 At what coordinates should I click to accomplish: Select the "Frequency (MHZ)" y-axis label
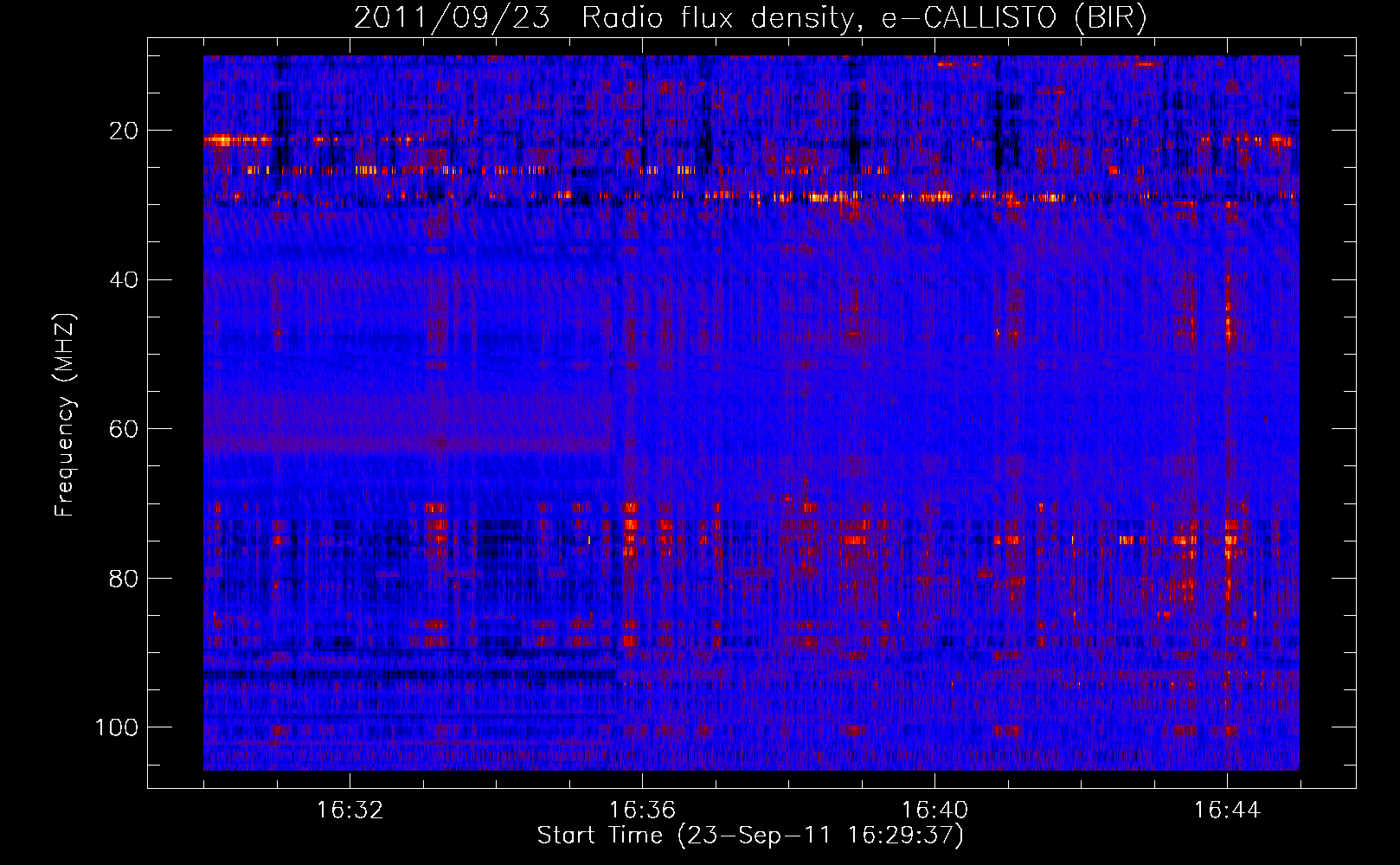66,414
